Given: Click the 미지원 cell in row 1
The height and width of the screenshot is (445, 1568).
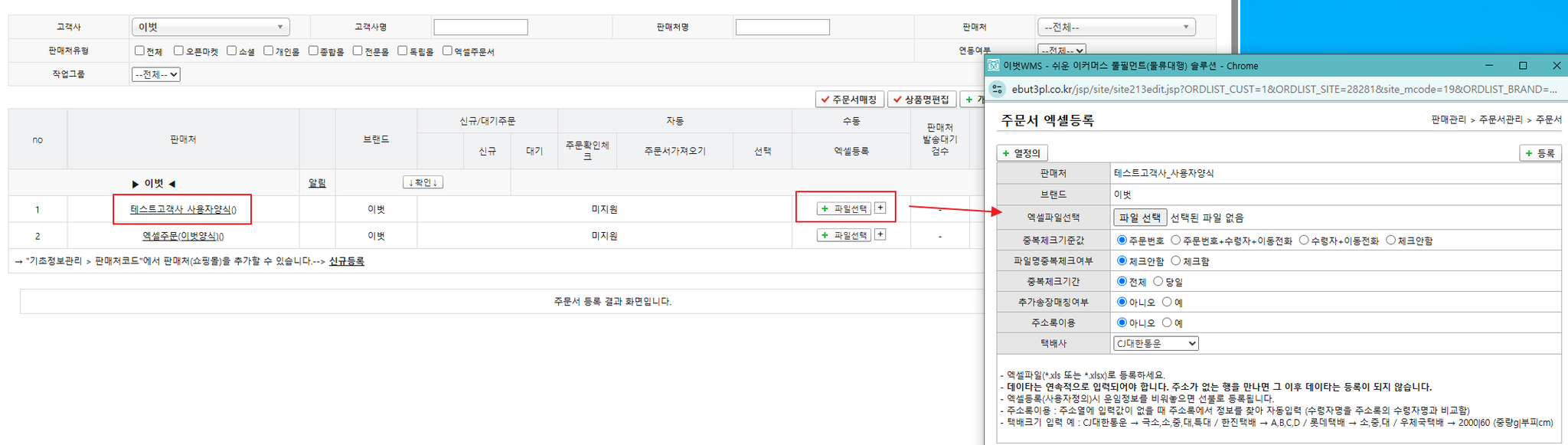Looking at the screenshot, I should 604,209.
